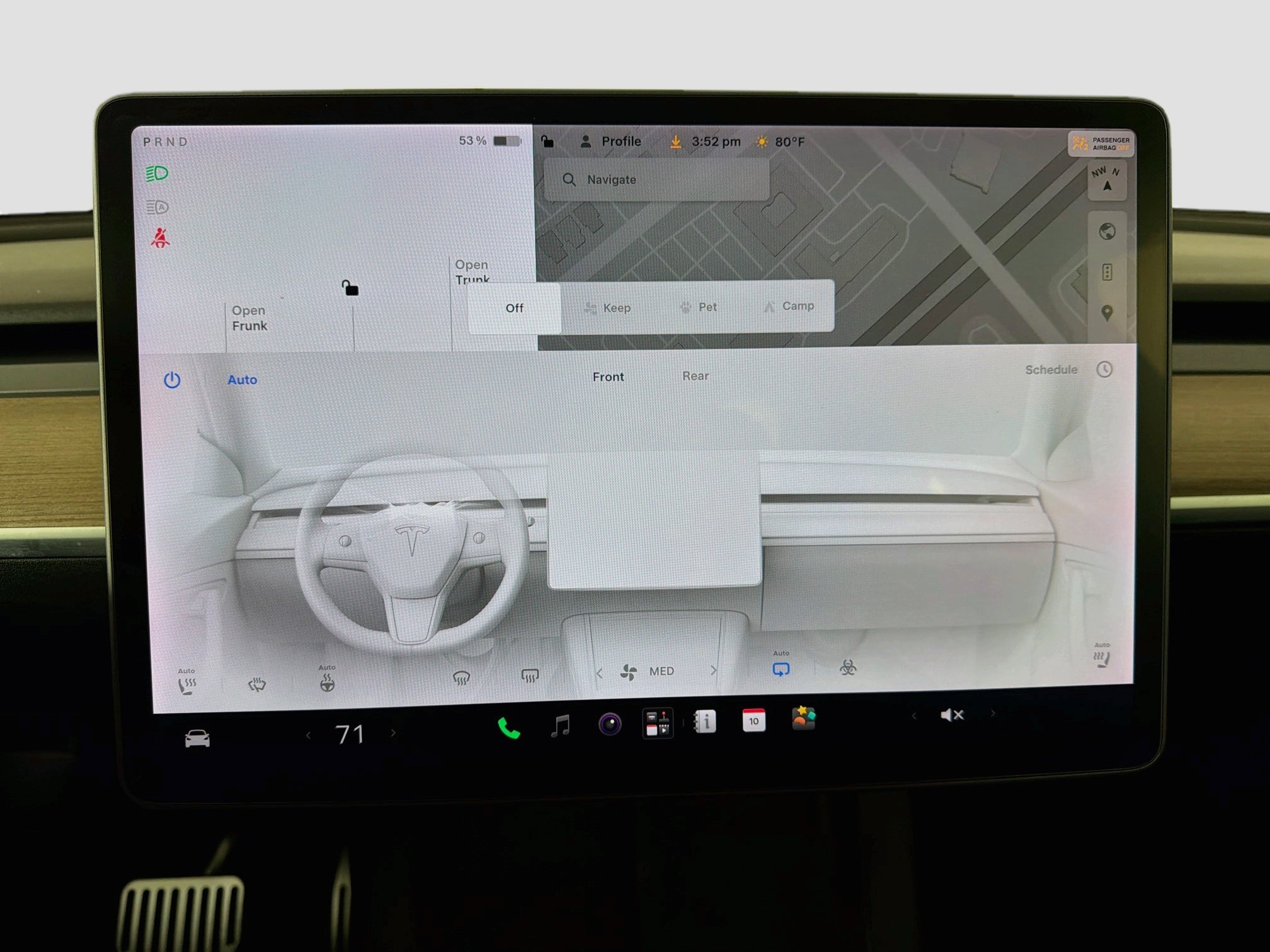1270x952 pixels.
Task: Toggle the front windshield defrost
Action: click(x=461, y=678)
